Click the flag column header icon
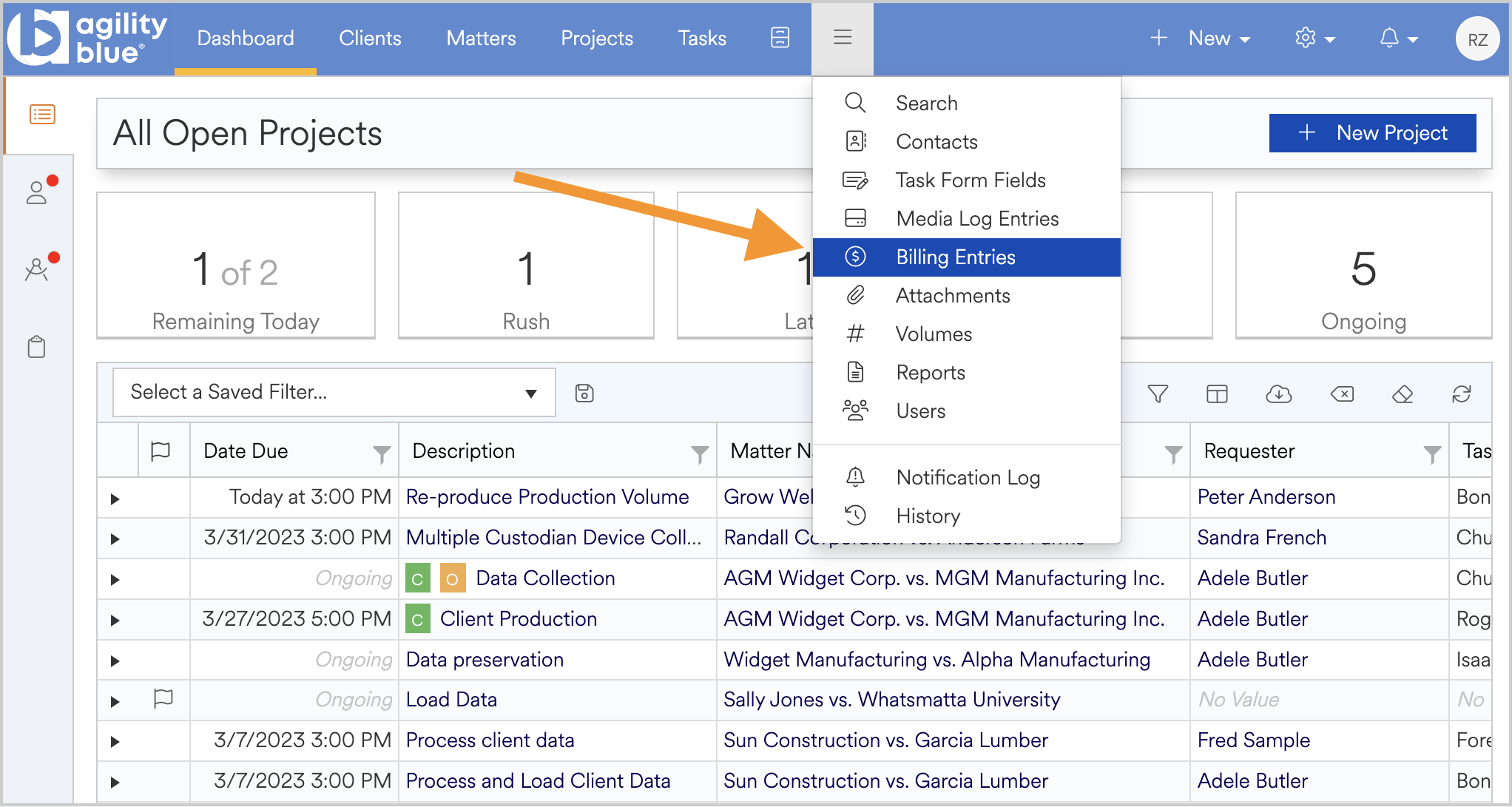The image size is (1512, 807). coord(161,450)
